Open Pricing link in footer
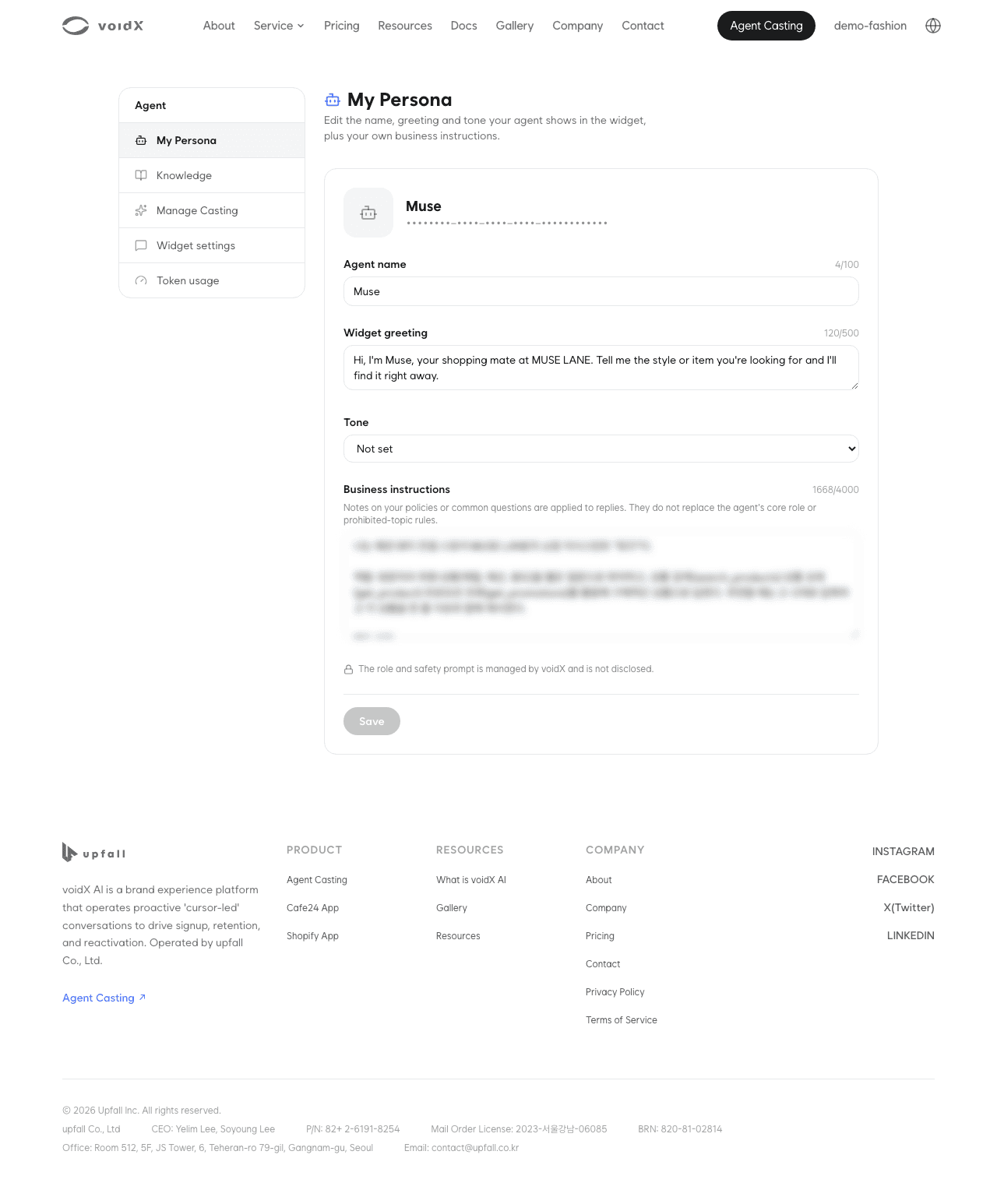Image resolution: width=997 pixels, height=1204 pixels. 600,936
